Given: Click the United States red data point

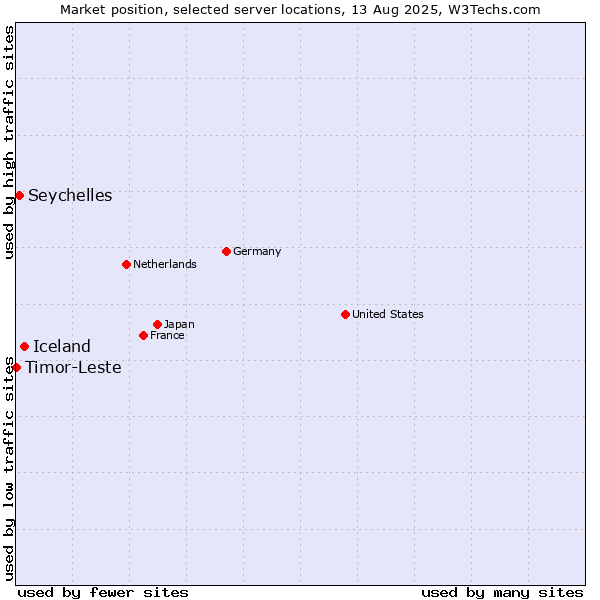Looking at the screenshot, I should pyautogui.click(x=346, y=315).
